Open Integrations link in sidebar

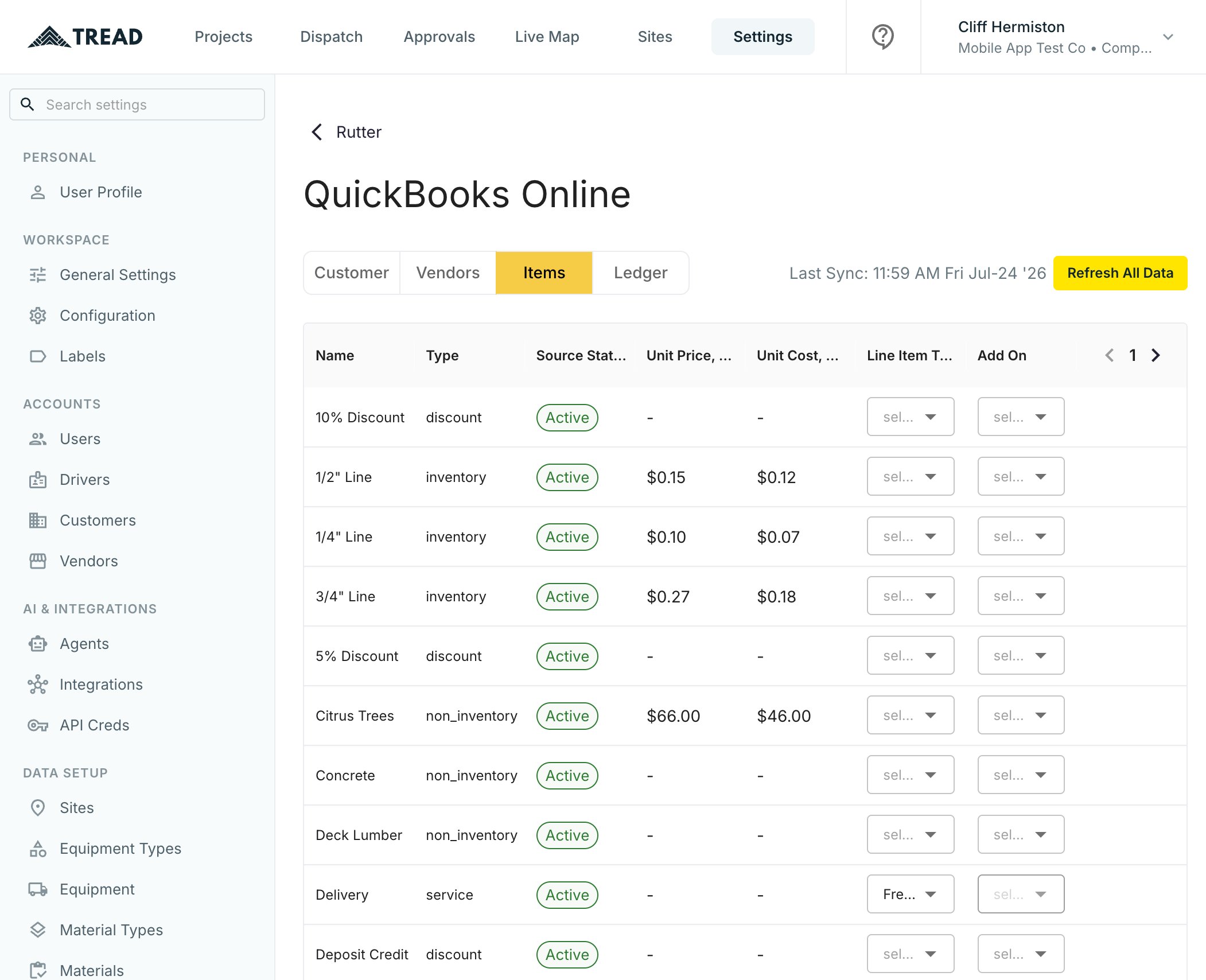[x=101, y=685]
